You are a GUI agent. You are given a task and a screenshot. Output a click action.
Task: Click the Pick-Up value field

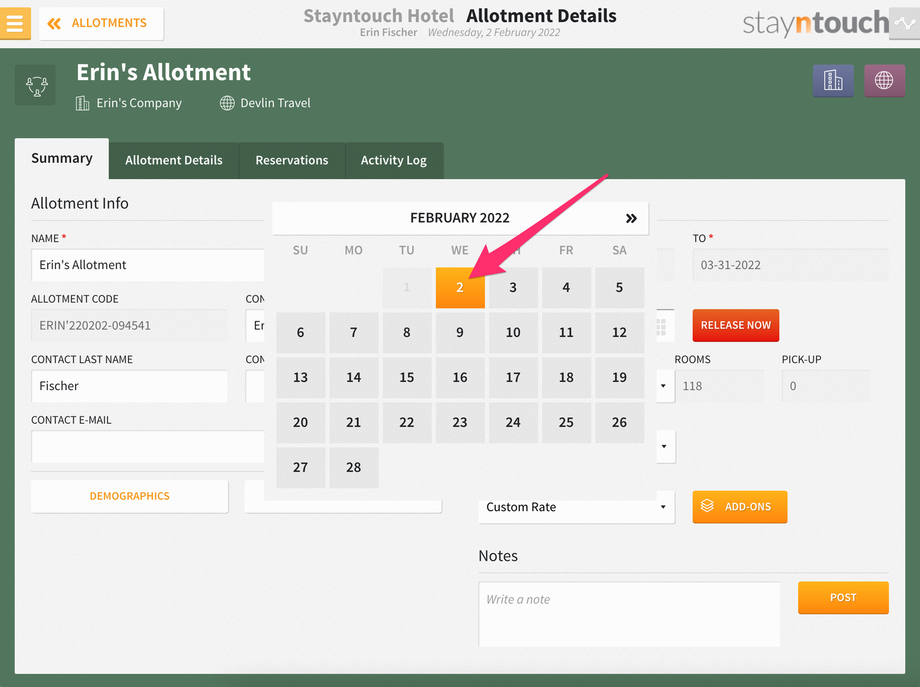click(826, 386)
